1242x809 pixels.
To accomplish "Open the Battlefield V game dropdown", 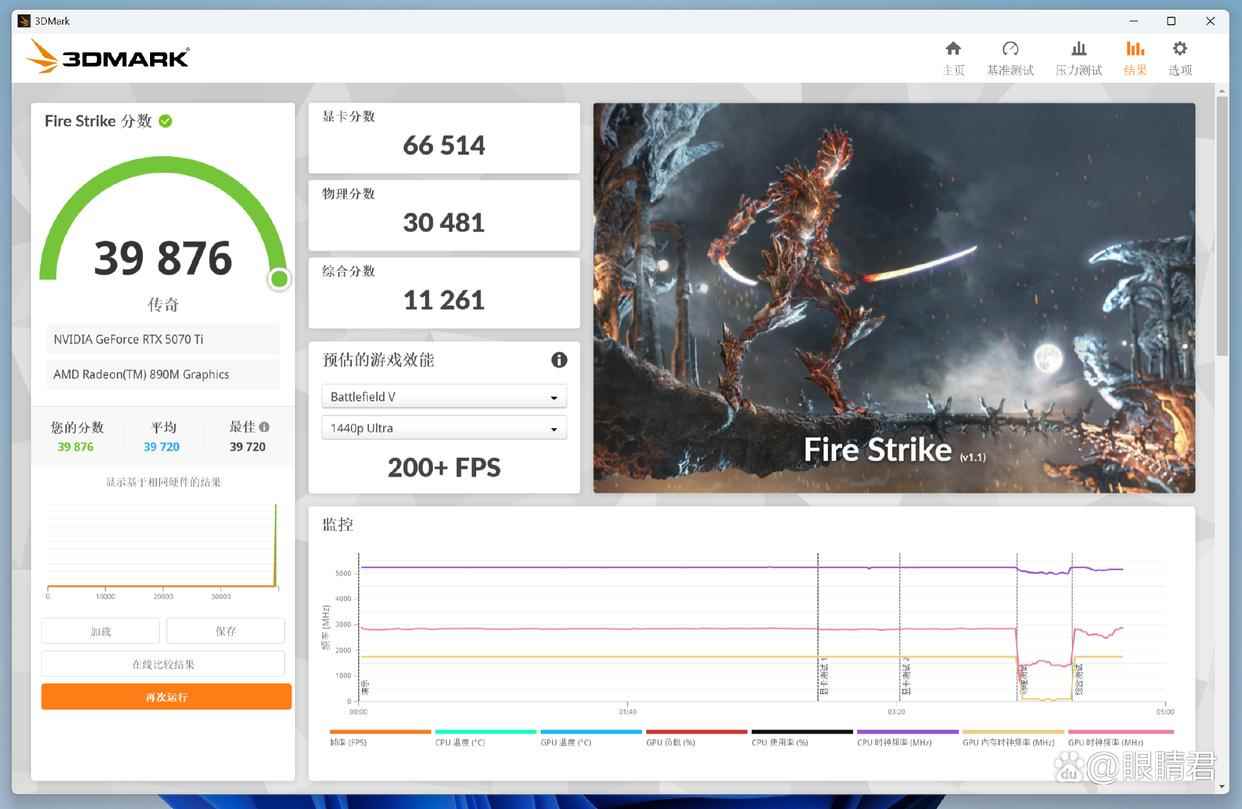I will coord(444,397).
